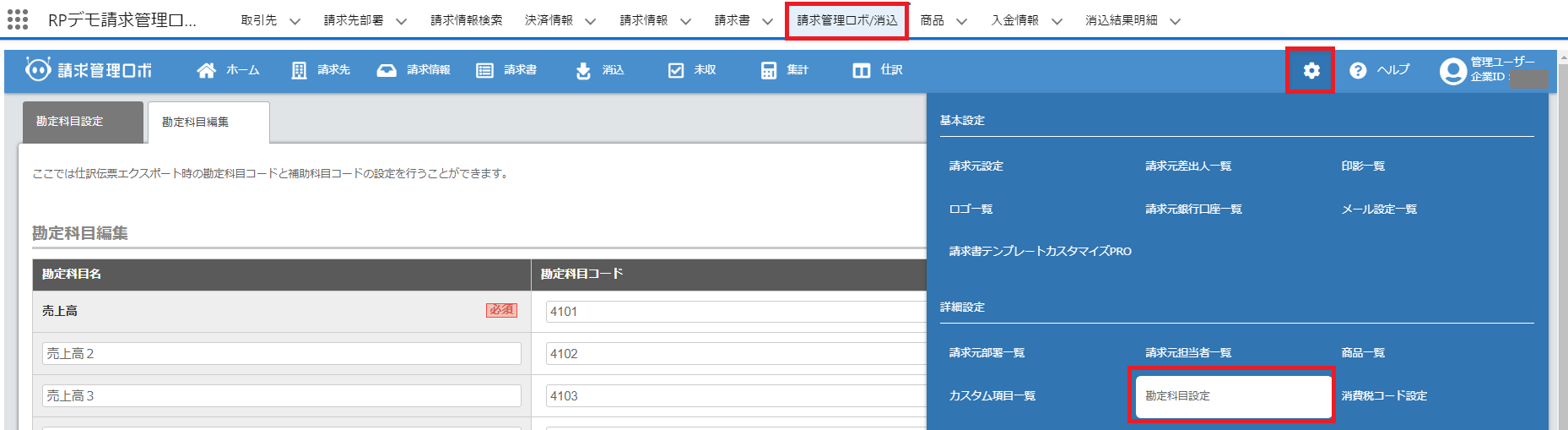This screenshot has height=430, width=1568.
Task: Select the 請求管理ロボ/消込 navigation tab
Action: (x=846, y=20)
